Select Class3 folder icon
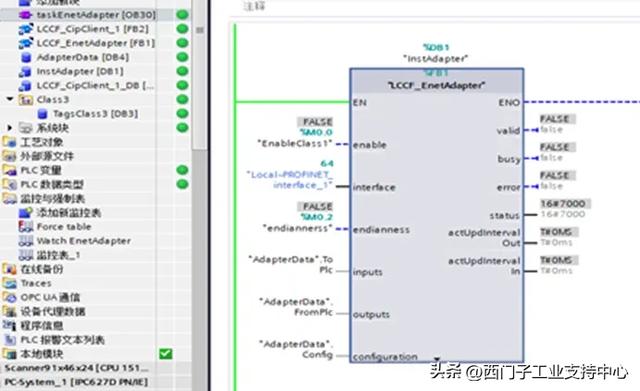 point(26,100)
